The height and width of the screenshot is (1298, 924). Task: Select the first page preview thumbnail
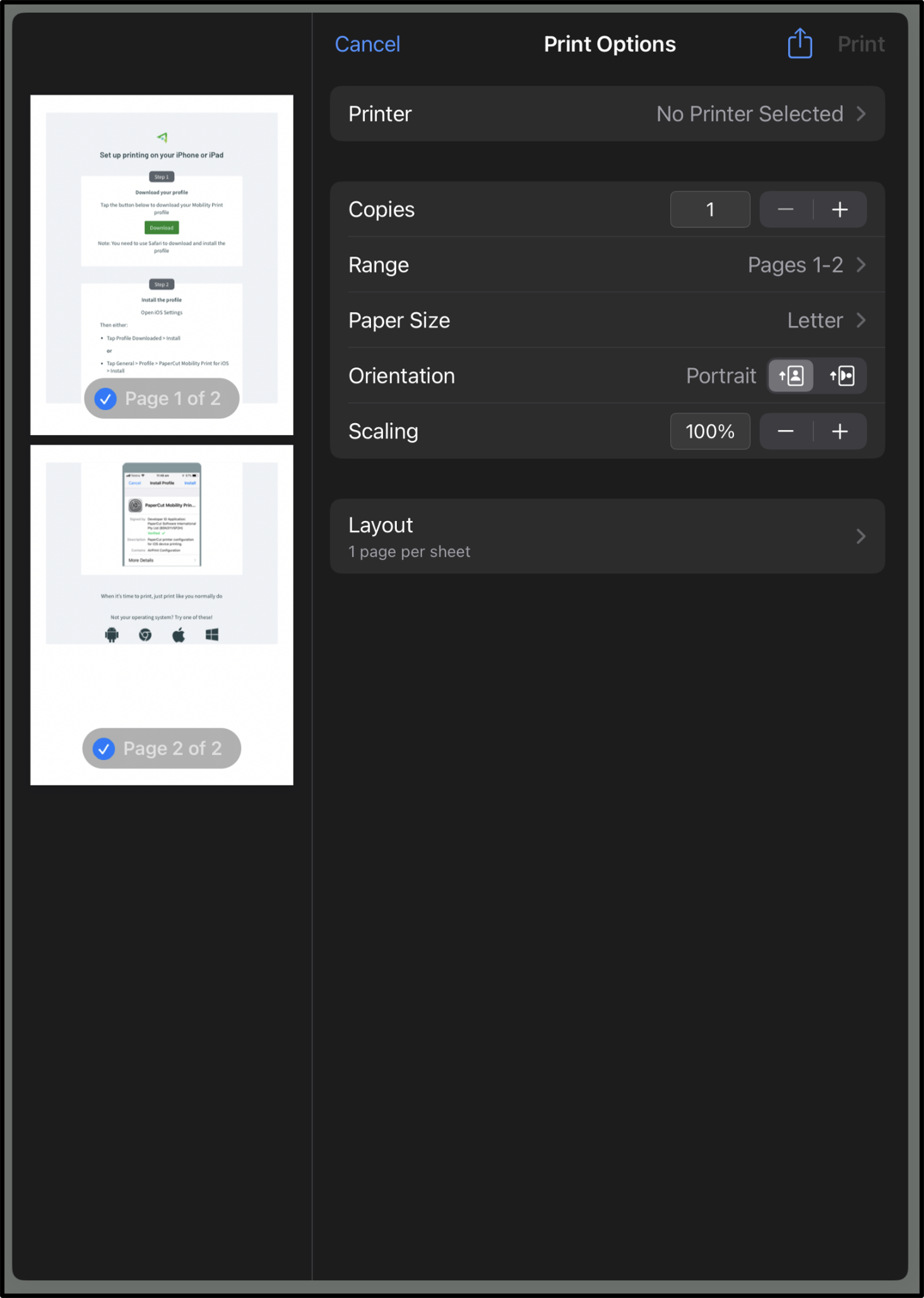(x=162, y=265)
